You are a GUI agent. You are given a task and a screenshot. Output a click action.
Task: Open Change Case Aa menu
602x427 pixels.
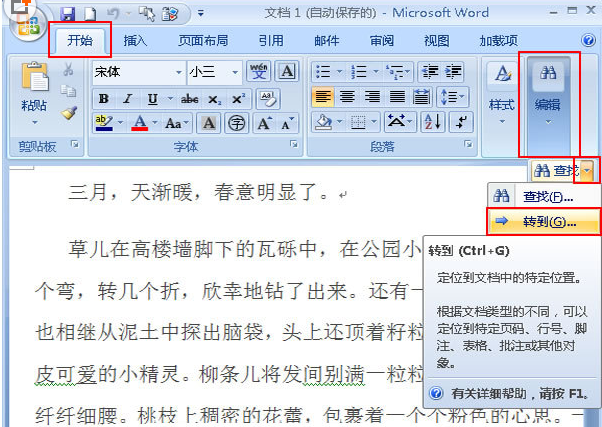(177, 124)
